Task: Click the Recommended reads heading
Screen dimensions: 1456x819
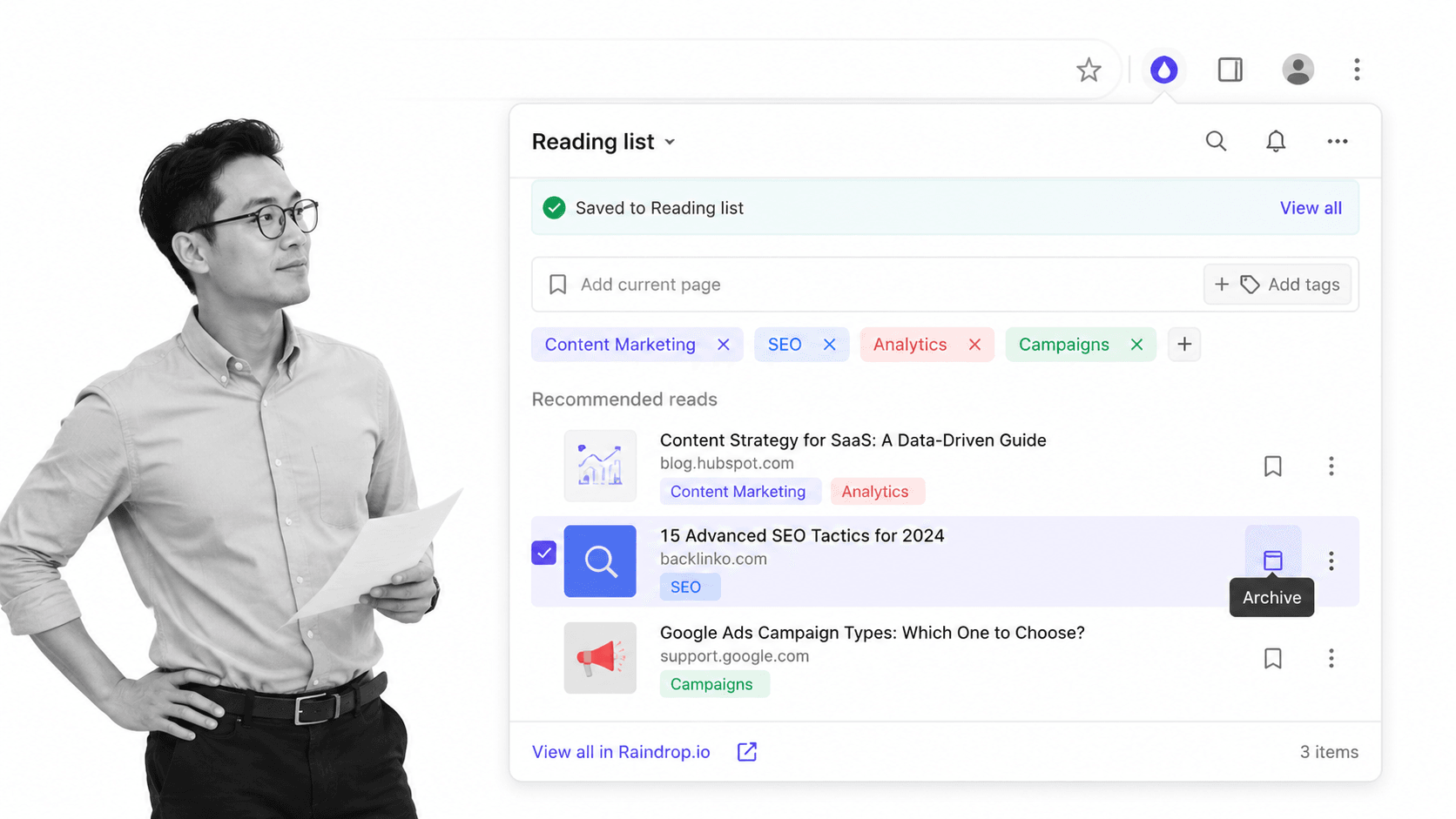Action: 624,399
